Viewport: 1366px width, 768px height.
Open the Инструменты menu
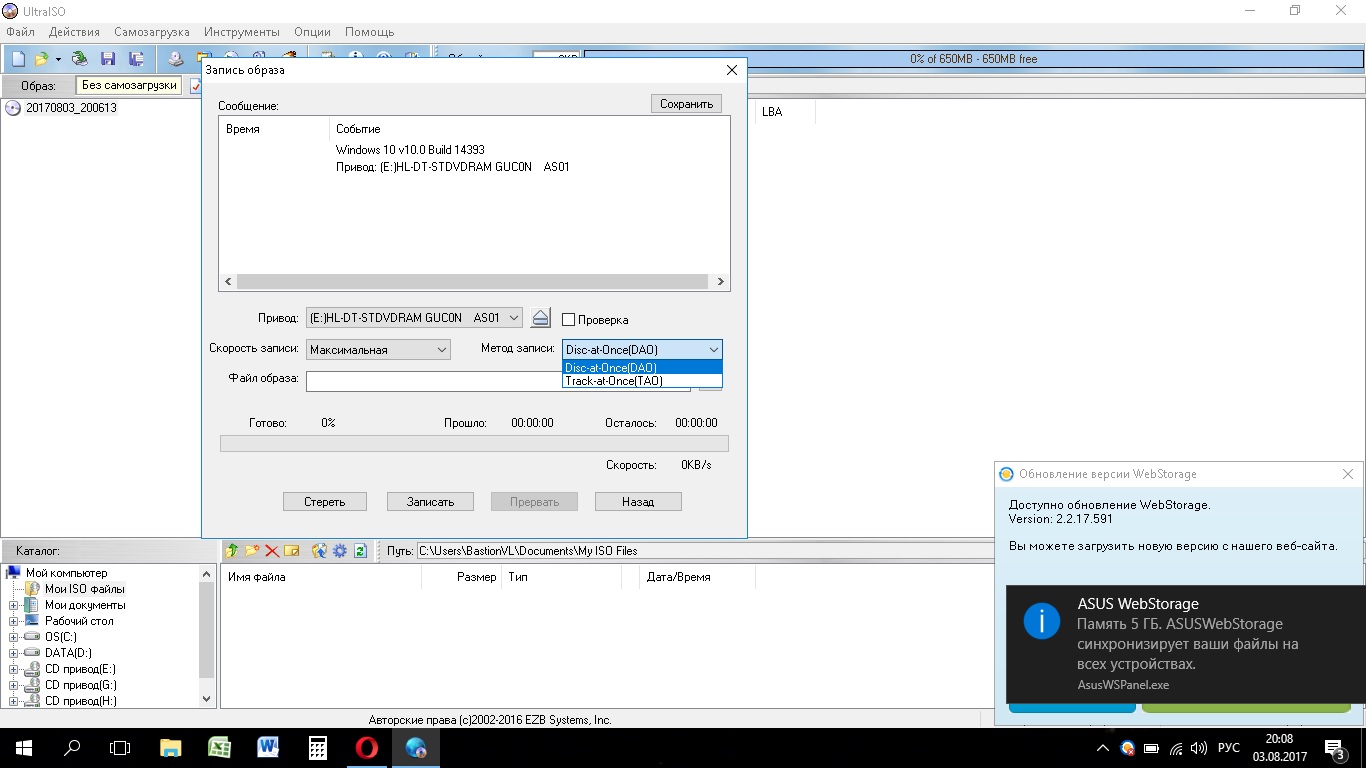[242, 32]
